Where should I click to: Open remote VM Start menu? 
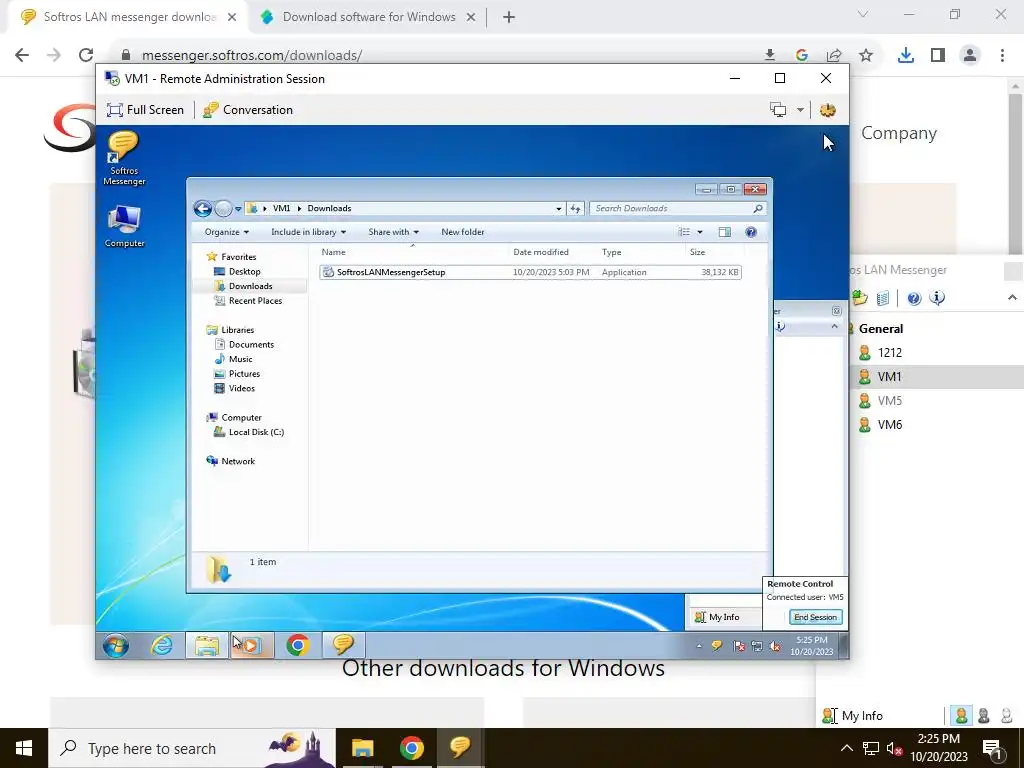(116, 646)
